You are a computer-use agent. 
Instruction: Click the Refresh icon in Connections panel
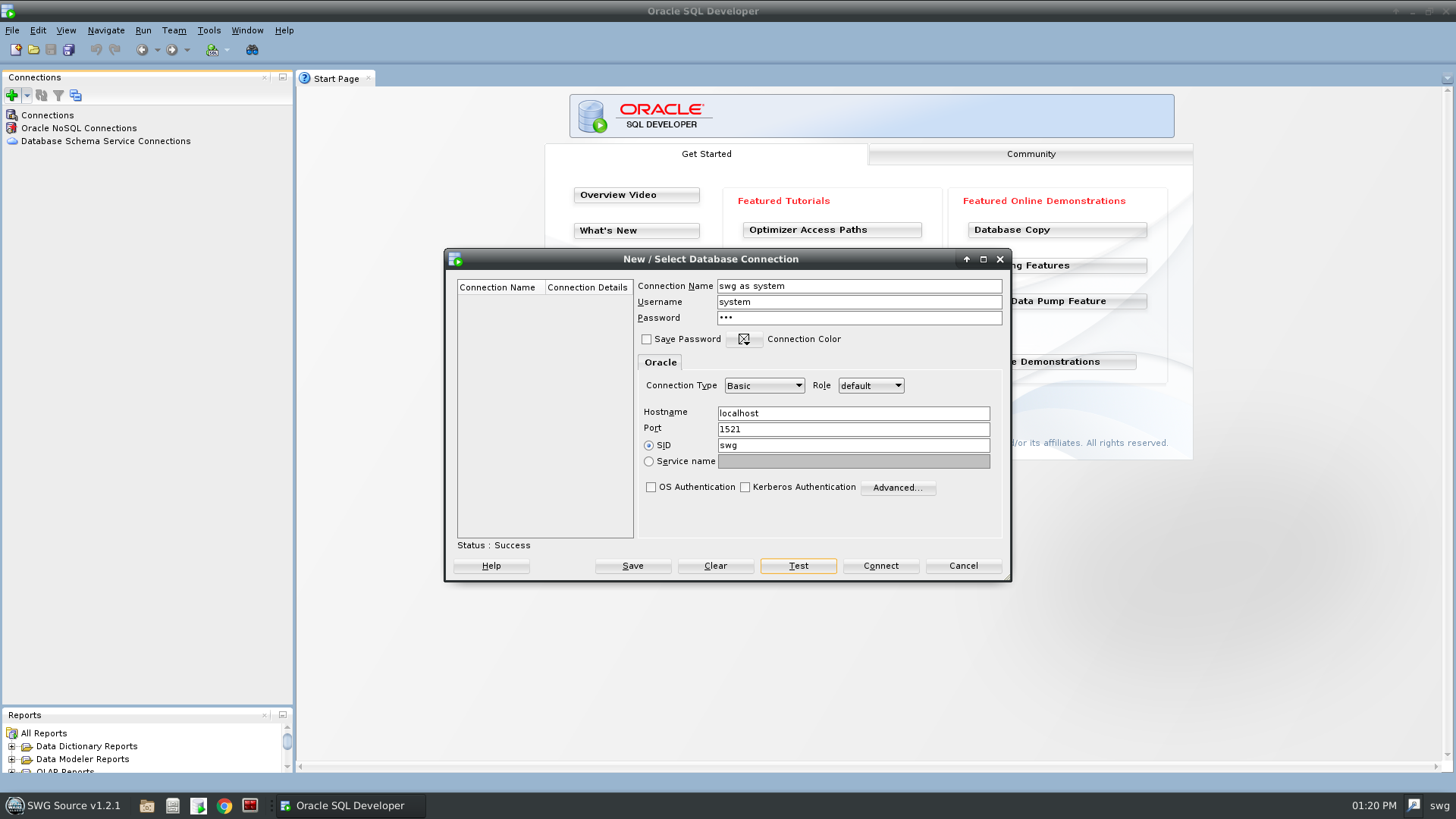coord(42,96)
